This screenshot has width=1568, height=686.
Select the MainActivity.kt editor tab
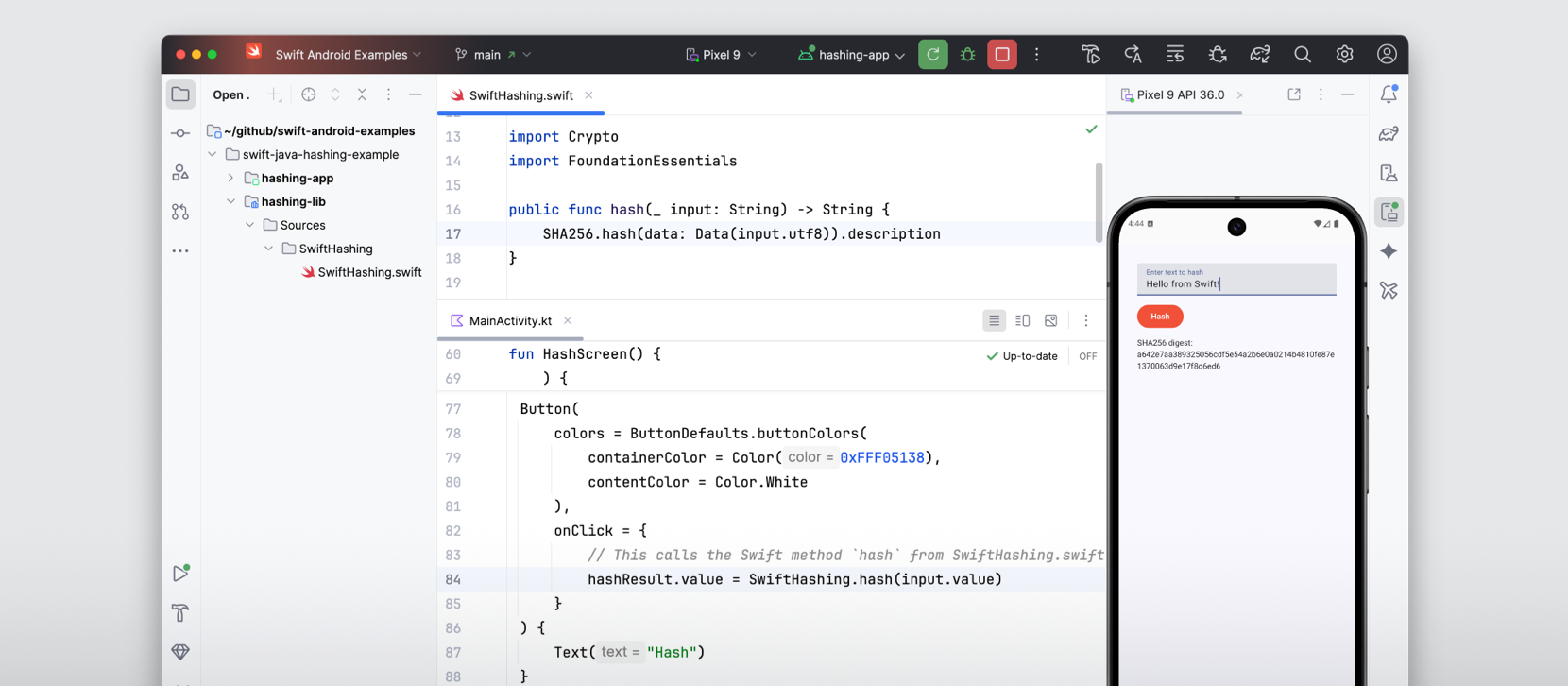click(x=509, y=321)
